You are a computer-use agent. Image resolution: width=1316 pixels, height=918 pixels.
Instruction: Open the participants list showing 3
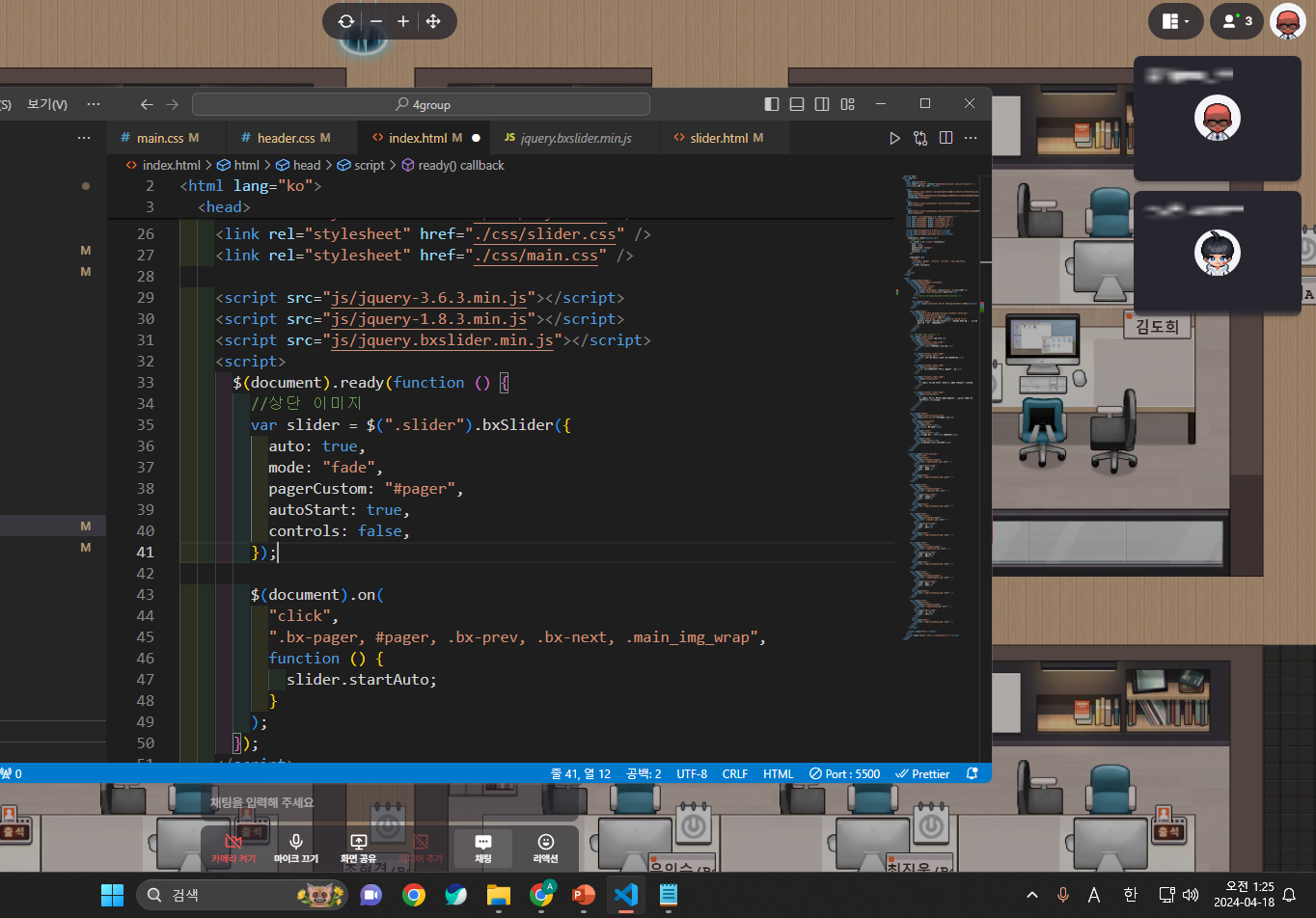tap(1237, 21)
